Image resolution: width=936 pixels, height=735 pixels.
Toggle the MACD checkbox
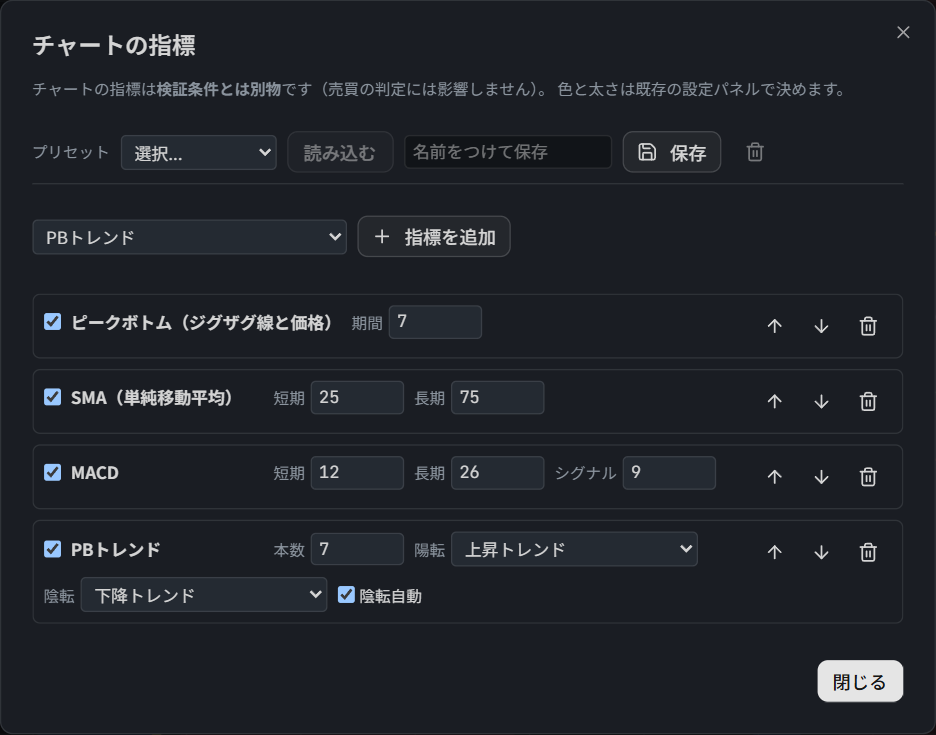(x=53, y=472)
